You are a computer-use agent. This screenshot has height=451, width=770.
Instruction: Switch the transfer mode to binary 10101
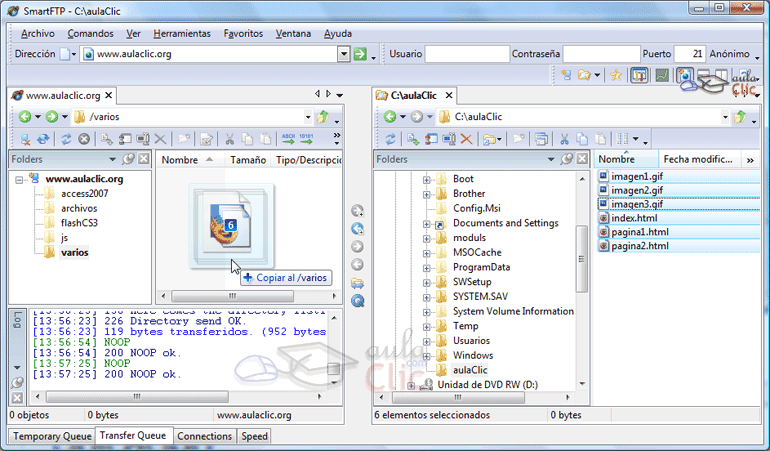[x=306, y=140]
